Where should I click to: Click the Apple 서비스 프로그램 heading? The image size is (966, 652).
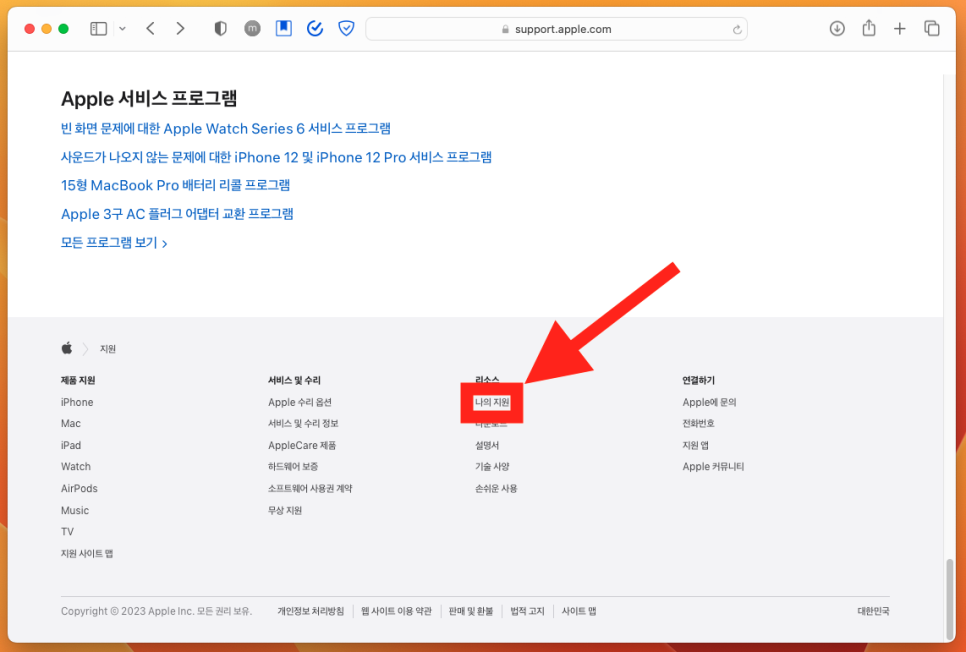[149, 99]
